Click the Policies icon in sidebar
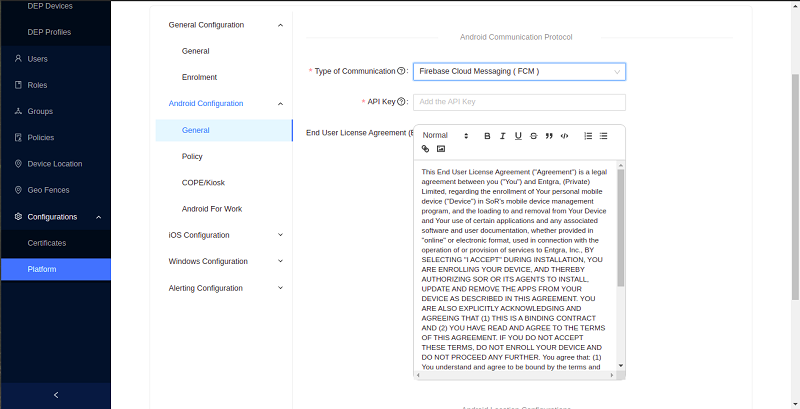 tap(18, 137)
